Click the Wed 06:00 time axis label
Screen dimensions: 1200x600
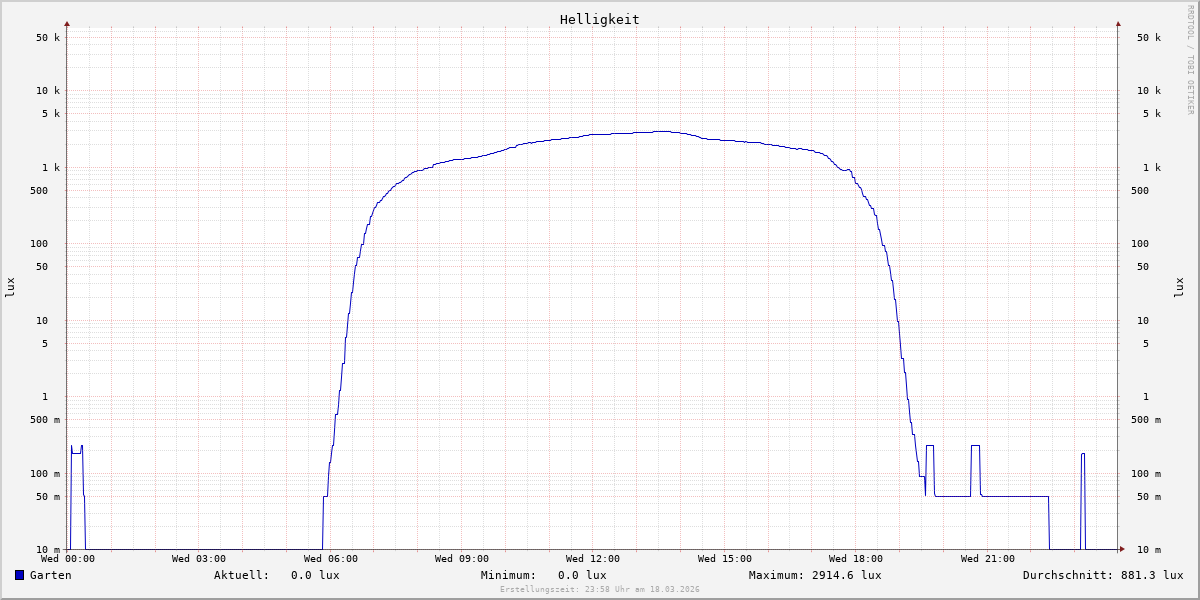(330, 559)
